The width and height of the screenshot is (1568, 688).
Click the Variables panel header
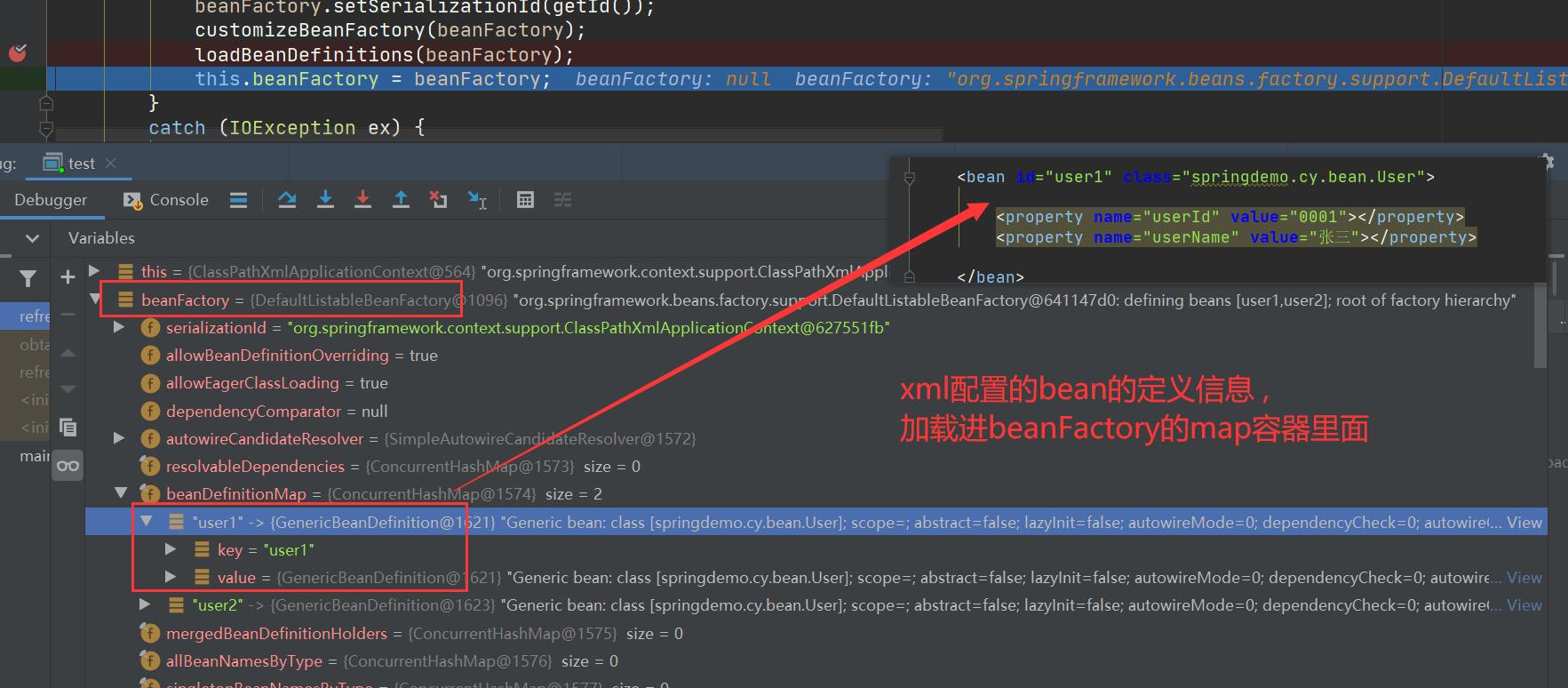[101, 238]
